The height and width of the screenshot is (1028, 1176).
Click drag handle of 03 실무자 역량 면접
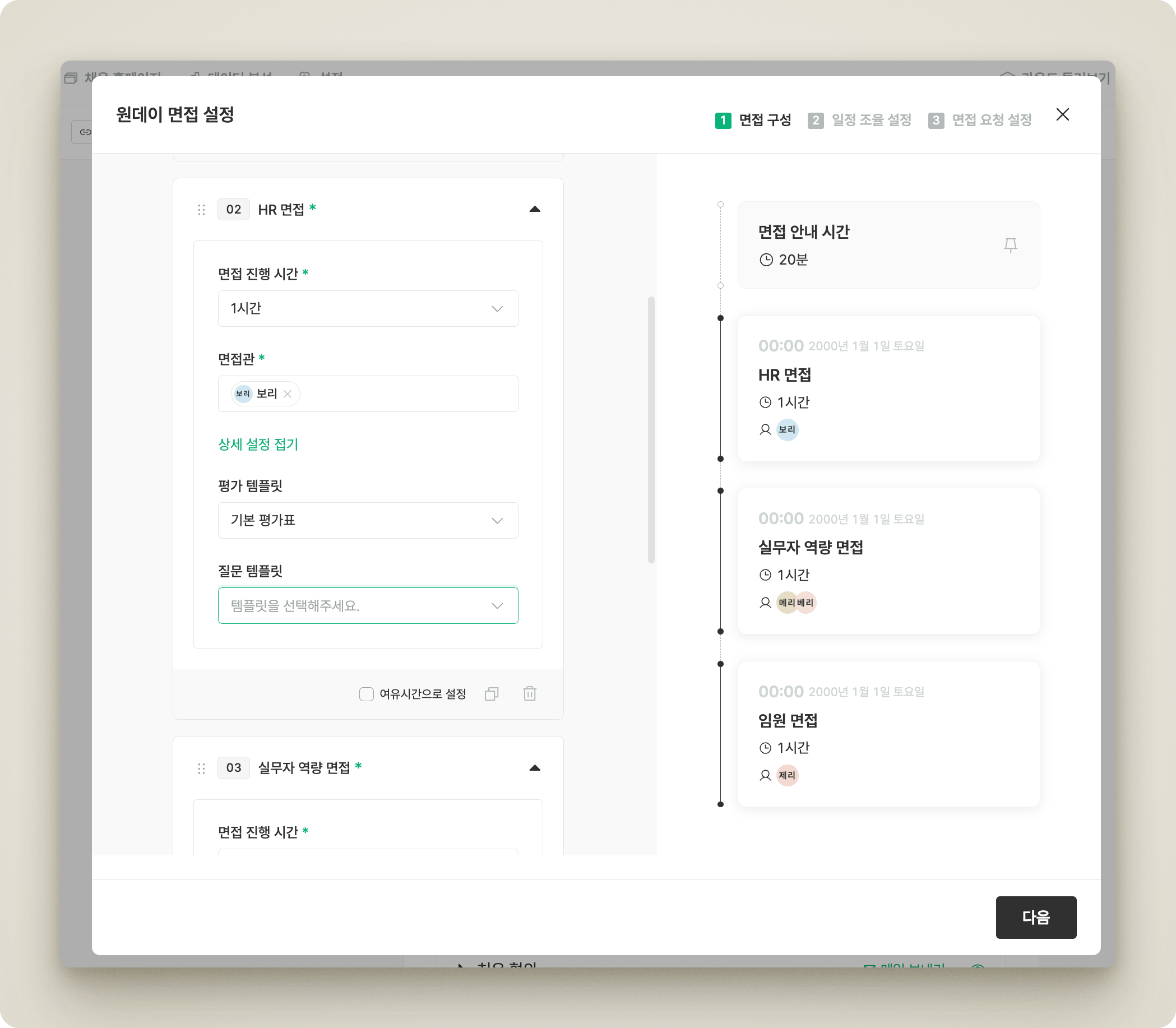201,768
